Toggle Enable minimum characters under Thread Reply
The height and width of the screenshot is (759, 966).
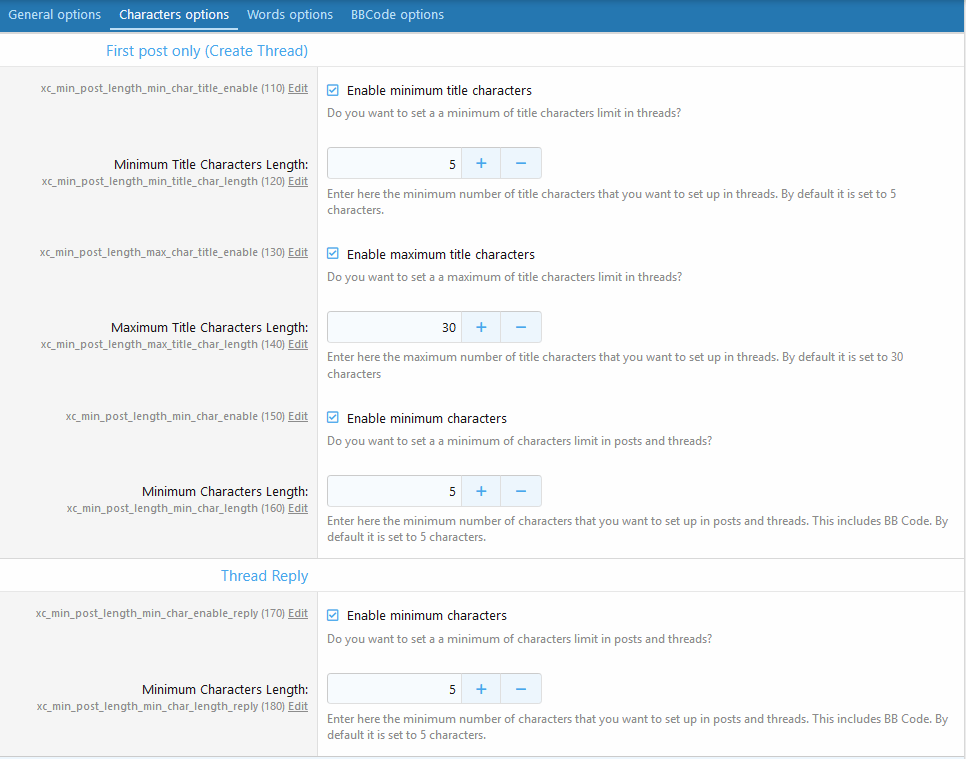coord(333,616)
